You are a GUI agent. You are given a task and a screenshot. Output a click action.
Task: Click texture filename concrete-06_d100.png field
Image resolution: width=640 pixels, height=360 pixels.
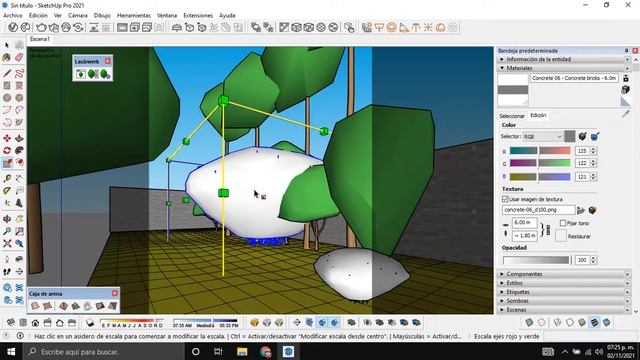538,210
